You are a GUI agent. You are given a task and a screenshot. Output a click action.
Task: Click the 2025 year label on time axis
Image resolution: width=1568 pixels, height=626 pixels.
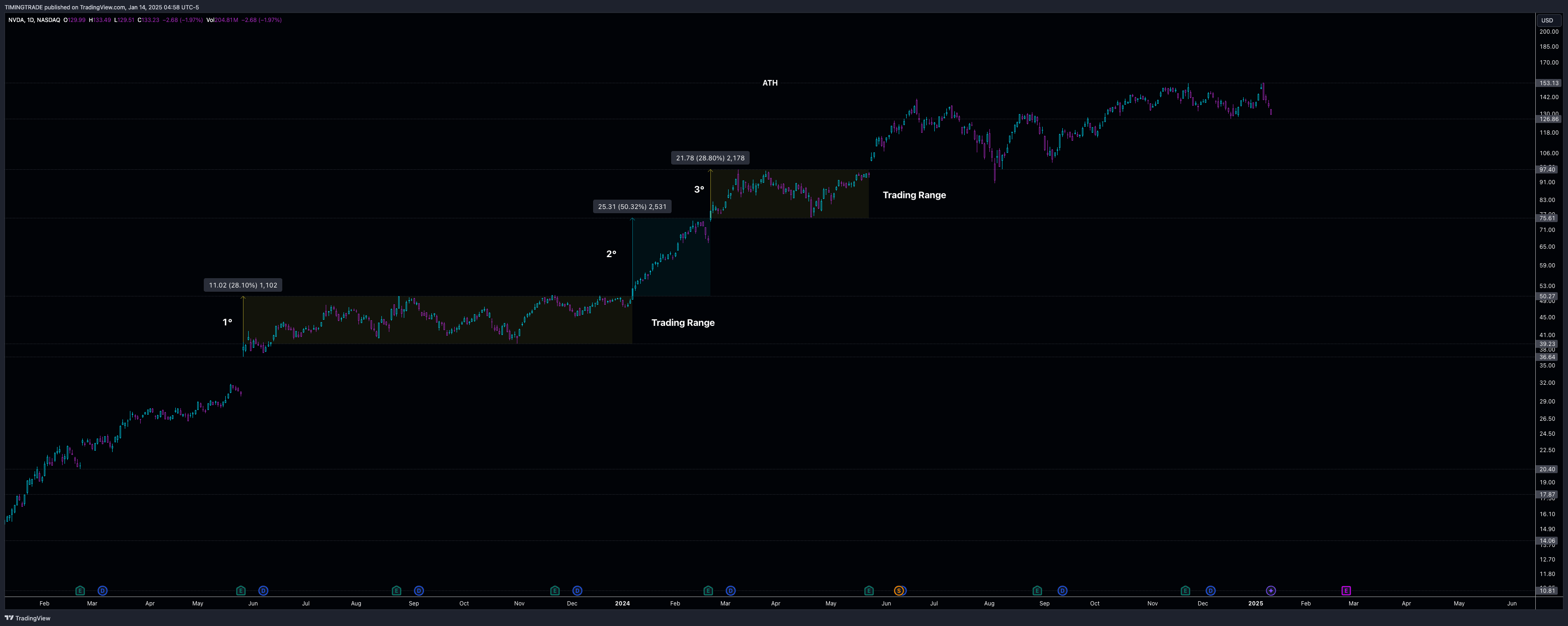pos(1255,604)
